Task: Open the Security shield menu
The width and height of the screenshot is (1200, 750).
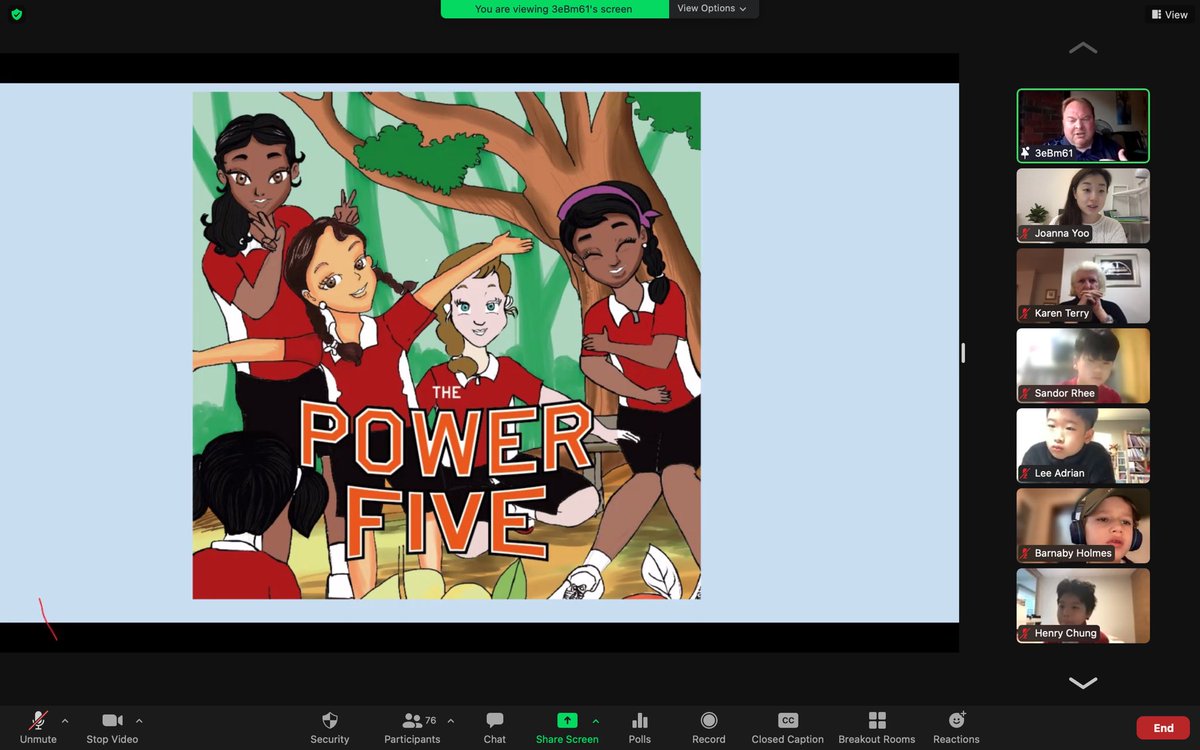Action: 330,727
